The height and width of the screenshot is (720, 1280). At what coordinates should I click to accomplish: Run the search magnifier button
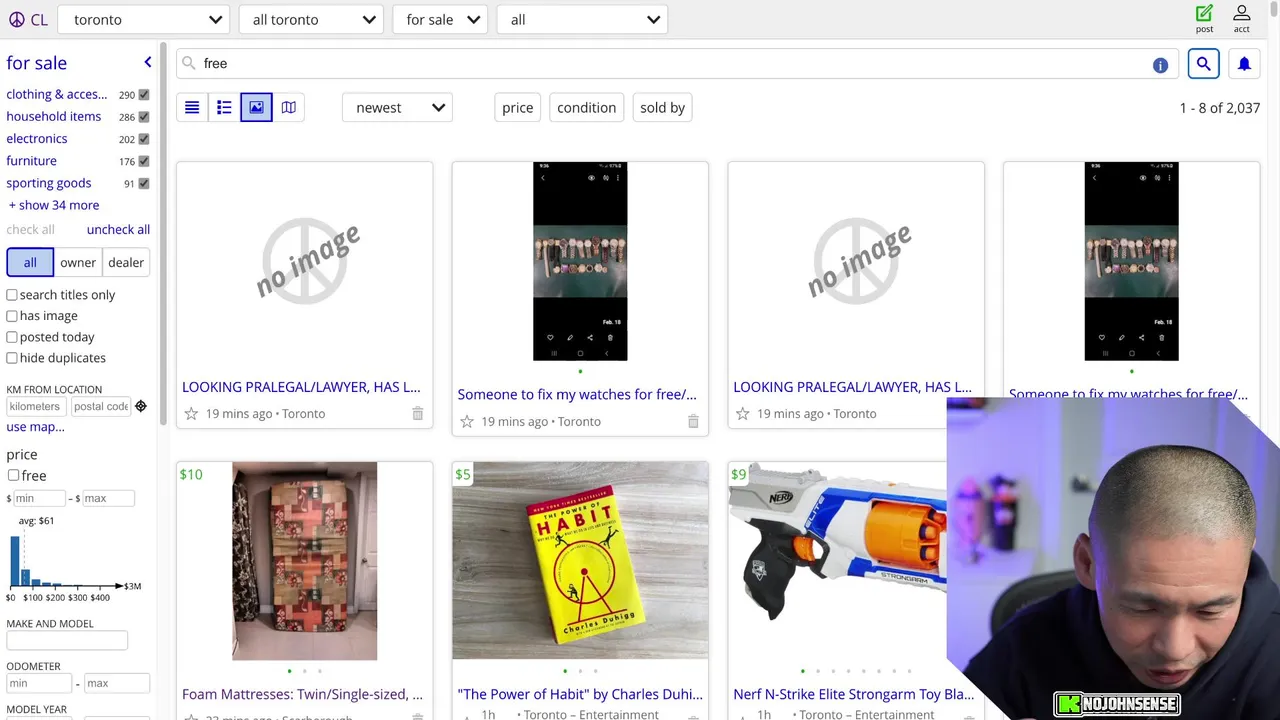1203,64
